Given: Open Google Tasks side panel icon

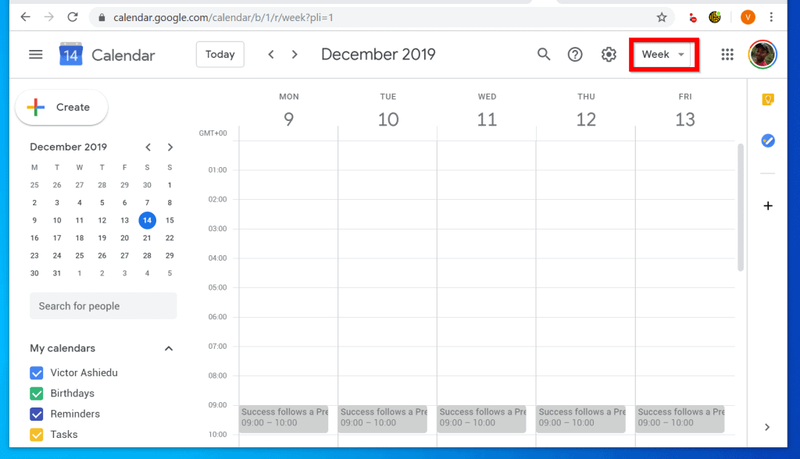Looking at the screenshot, I should point(768,140).
